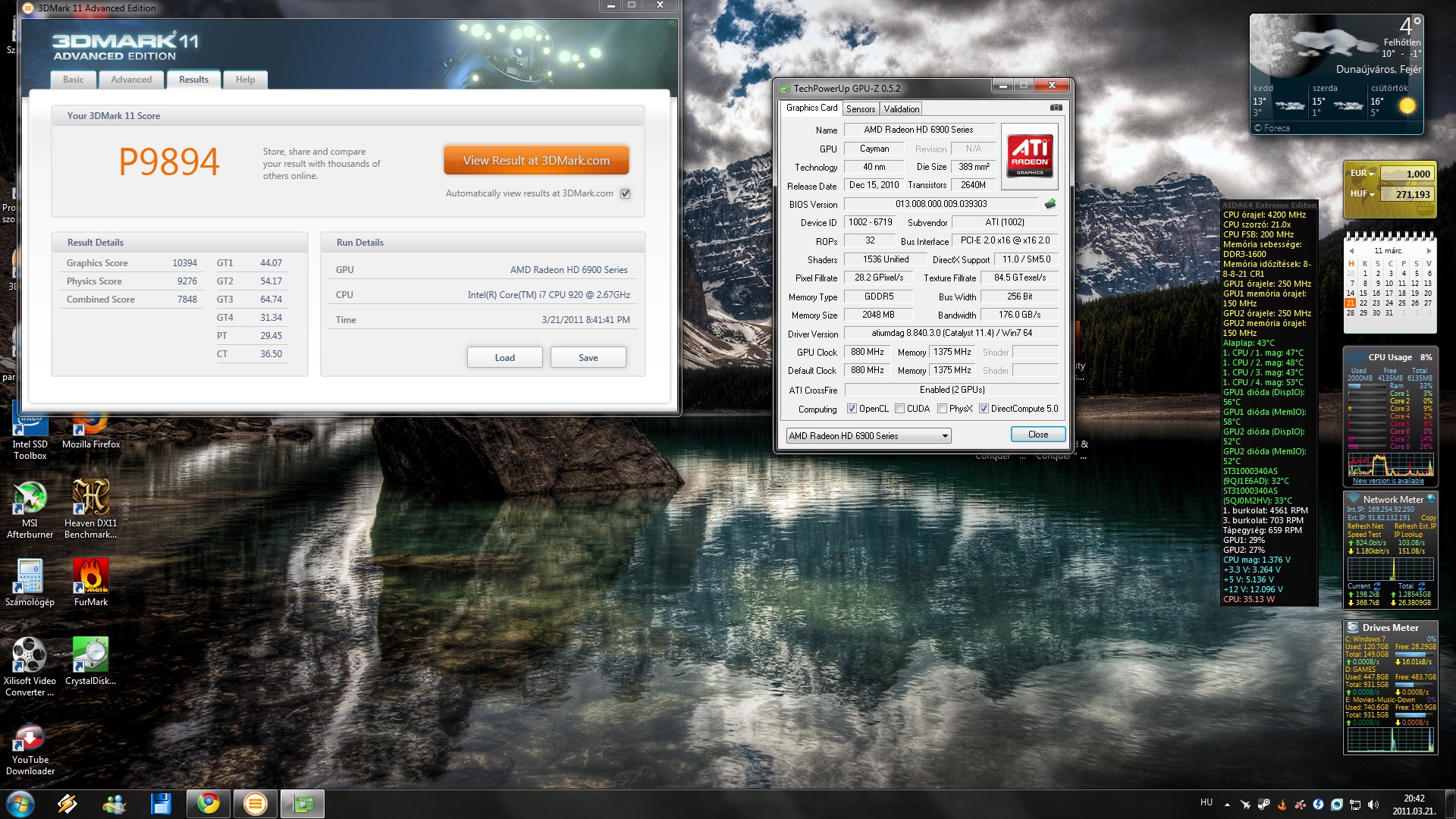This screenshot has width=1456, height=819.
Task: Switch to the Advanced tab in 3DMark
Action: click(x=131, y=80)
